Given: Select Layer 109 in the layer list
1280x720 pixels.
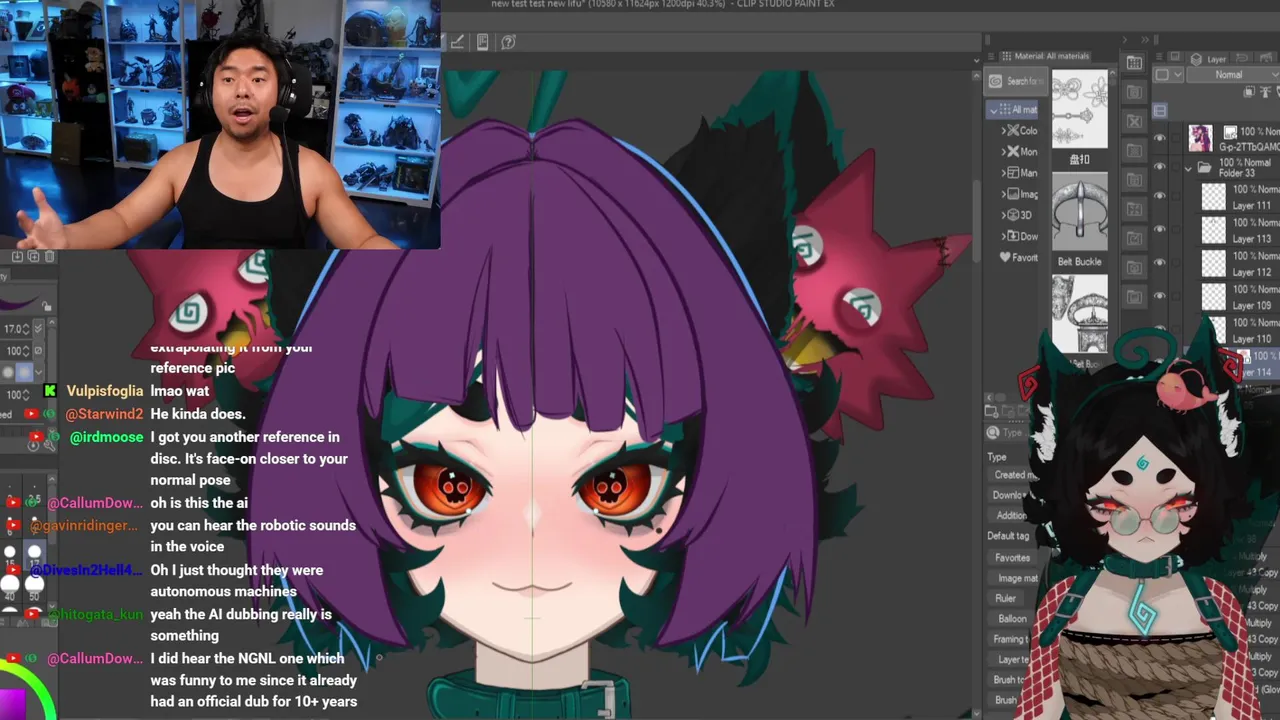Looking at the screenshot, I should pyautogui.click(x=1240, y=297).
